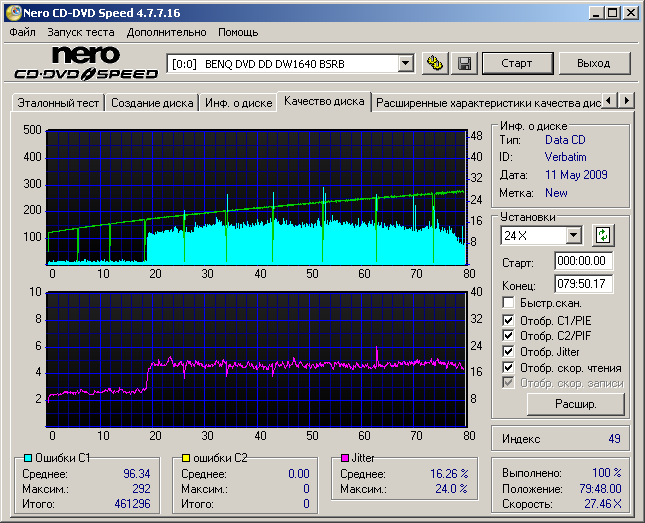This screenshot has height=523, width=645.
Task: Expand the BENQ DVD drive selection dropdown
Action: click(x=405, y=63)
